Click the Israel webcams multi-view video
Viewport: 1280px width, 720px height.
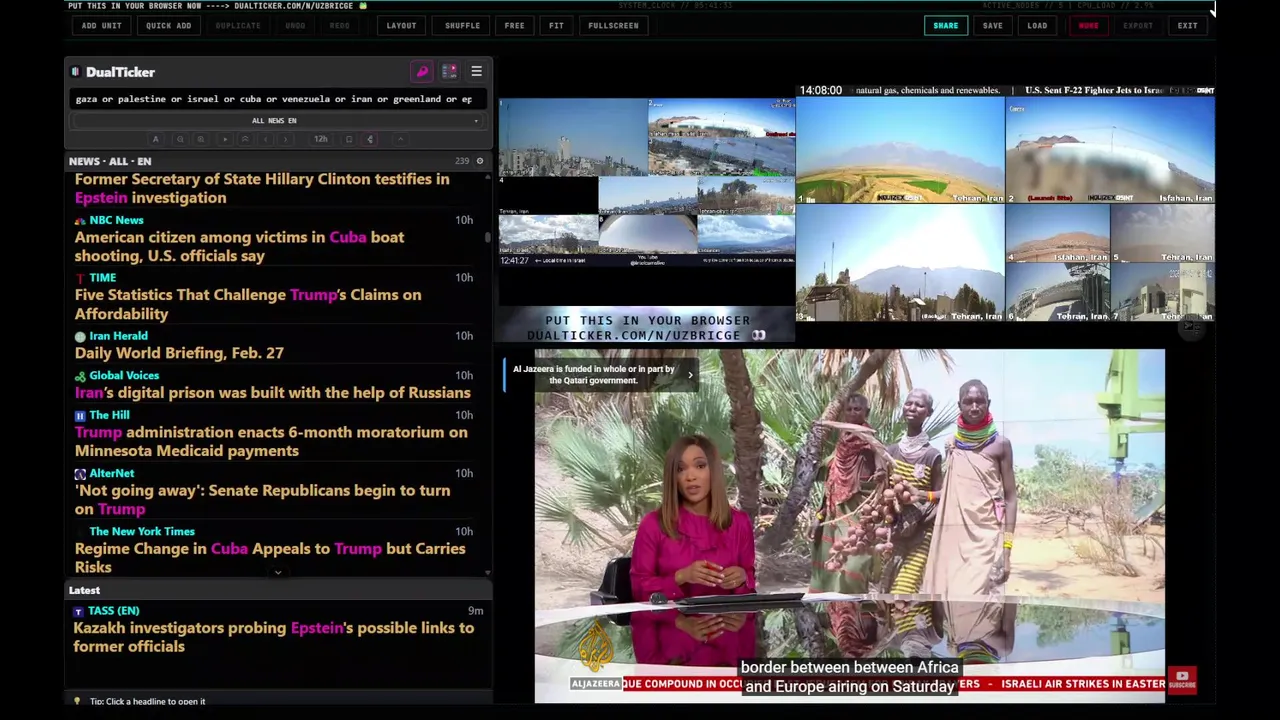[x=647, y=182]
